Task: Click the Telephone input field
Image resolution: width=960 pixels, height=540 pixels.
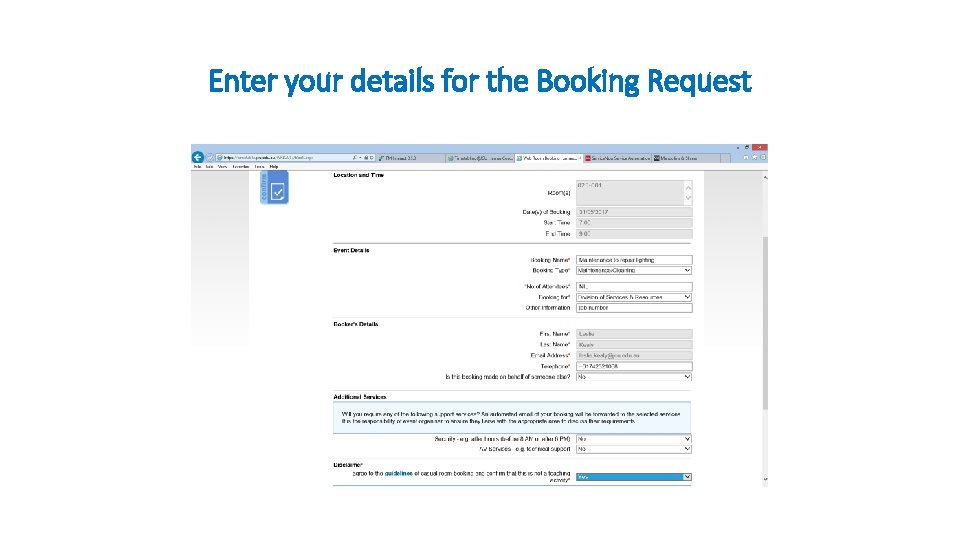Action: (x=634, y=366)
